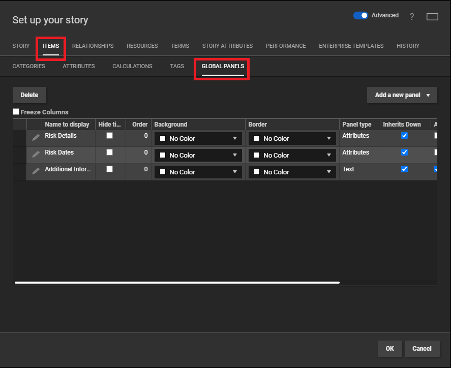Switch to the Relationships tab

93,46
